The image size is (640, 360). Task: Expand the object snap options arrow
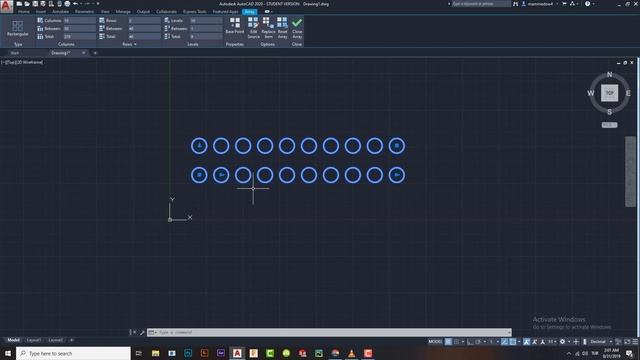pos(519,342)
